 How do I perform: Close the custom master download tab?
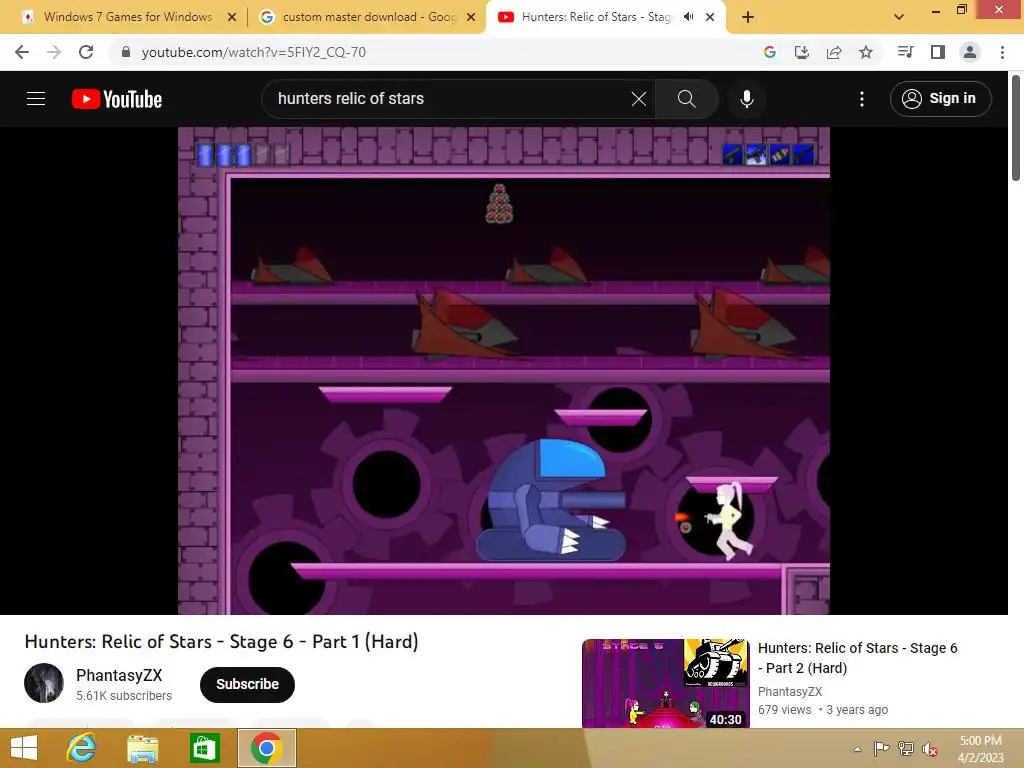(x=471, y=17)
